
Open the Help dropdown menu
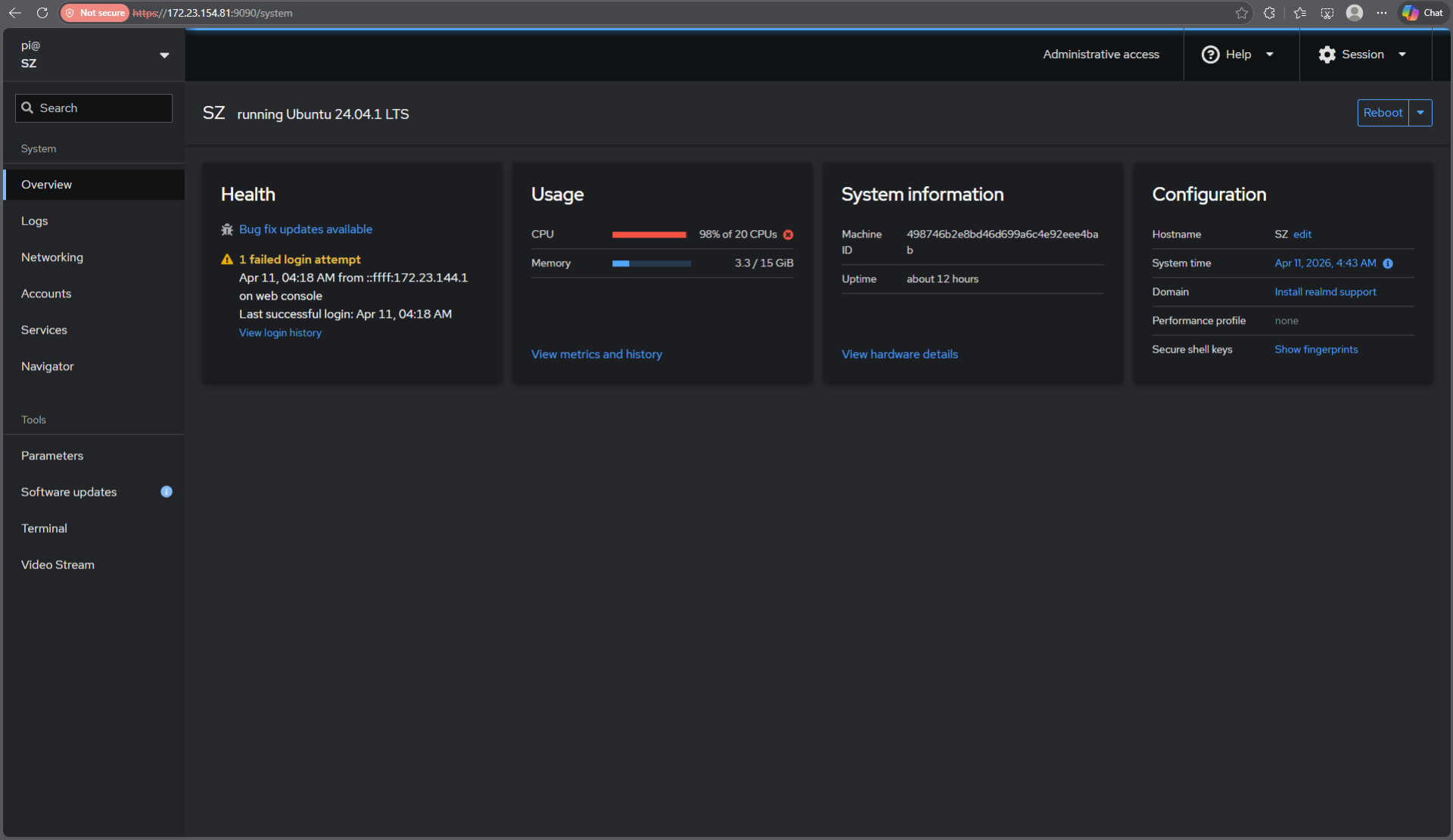click(x=1271, y=54)
